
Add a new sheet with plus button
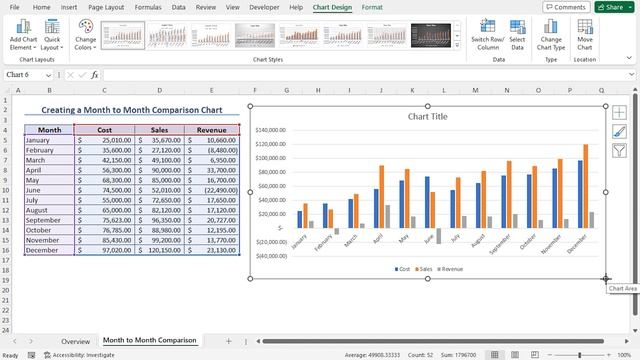(229, 341)
